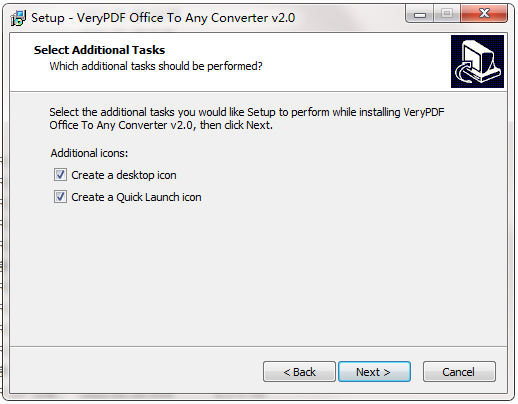Click the "Create a desktop icon" label text
Viewport: 518px width, 404px height.
tap(124, 175)
